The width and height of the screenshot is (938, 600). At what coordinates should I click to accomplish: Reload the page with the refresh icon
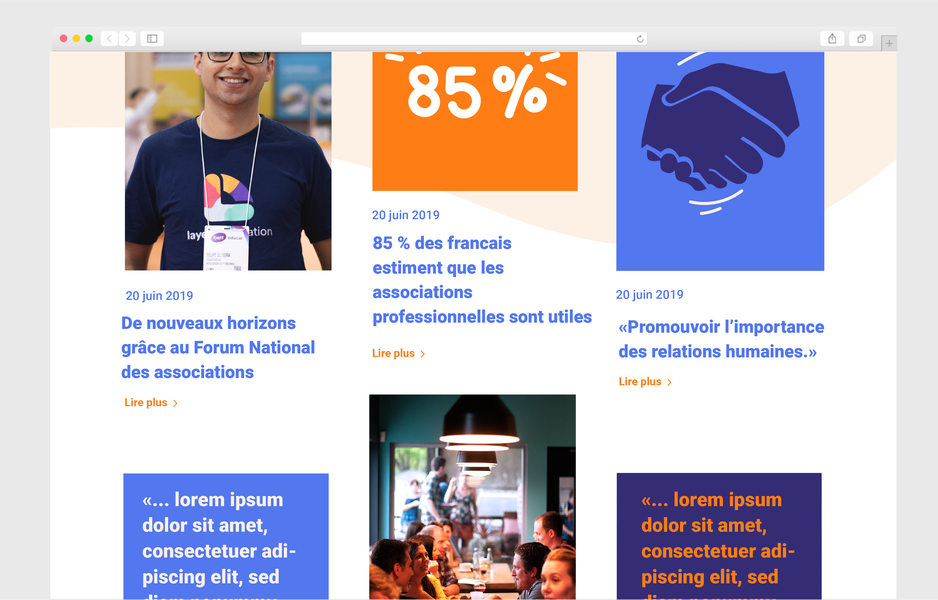[x=639, y=39]
